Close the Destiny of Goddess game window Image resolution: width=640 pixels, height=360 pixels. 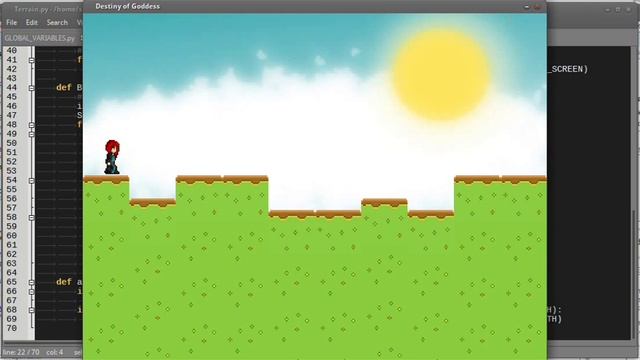coord(538,7)
